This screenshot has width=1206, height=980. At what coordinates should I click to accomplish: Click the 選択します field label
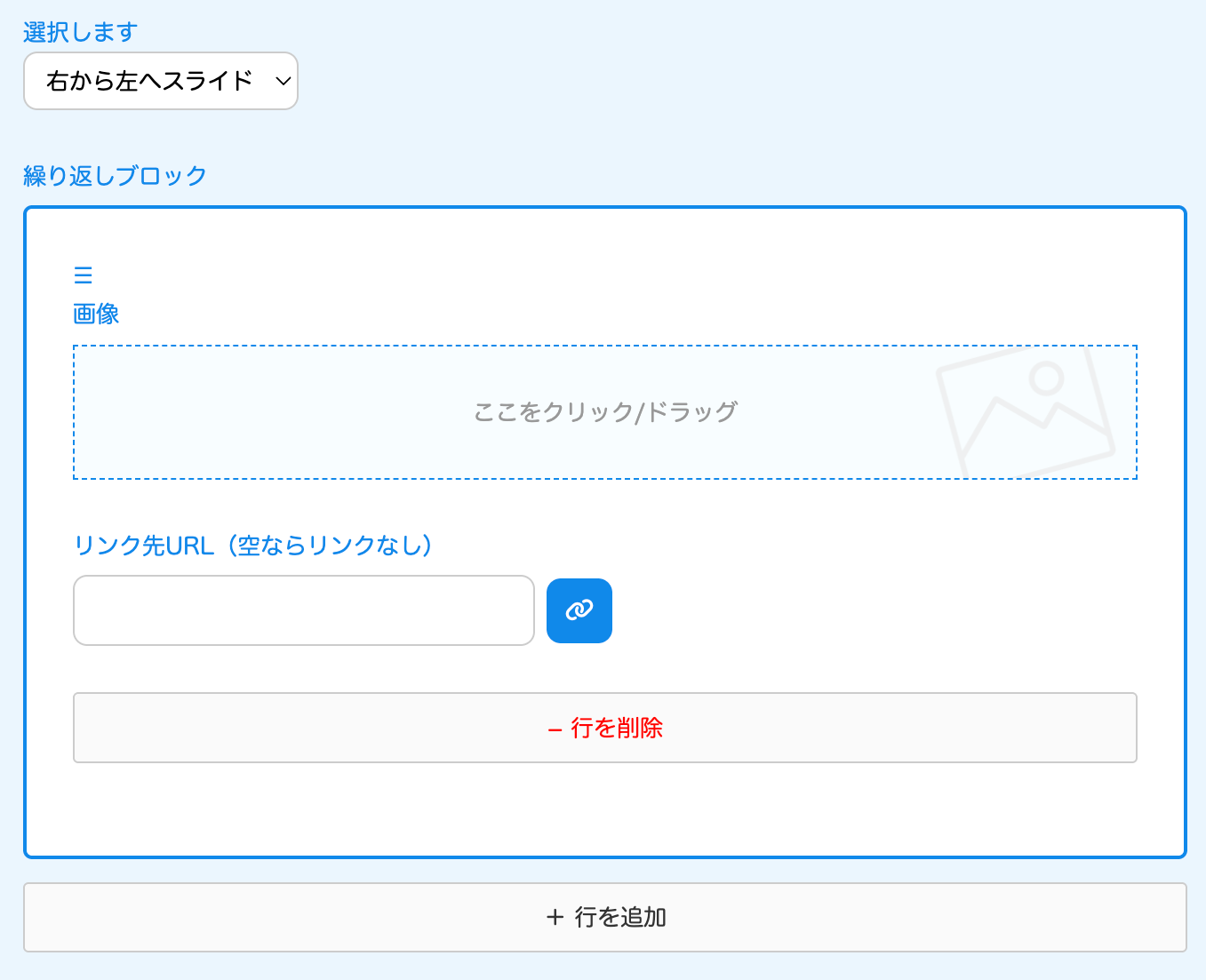click(x=80, y=33)
